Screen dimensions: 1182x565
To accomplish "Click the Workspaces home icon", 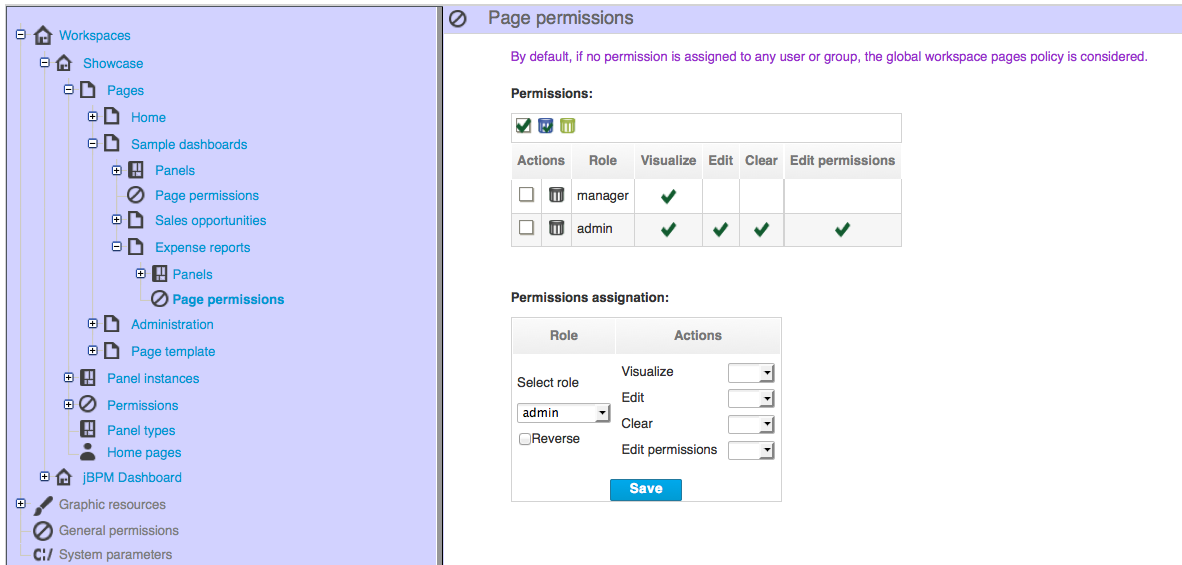I will [44, 35].
